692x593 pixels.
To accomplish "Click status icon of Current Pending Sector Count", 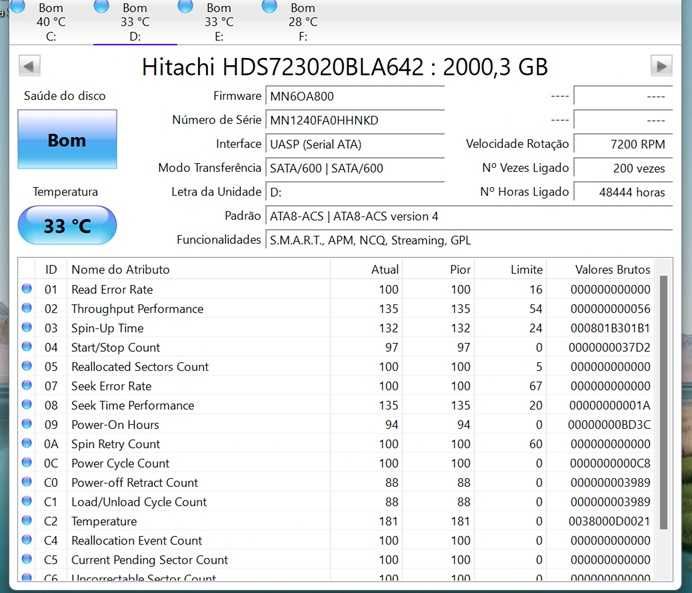I will pos(26,559).
